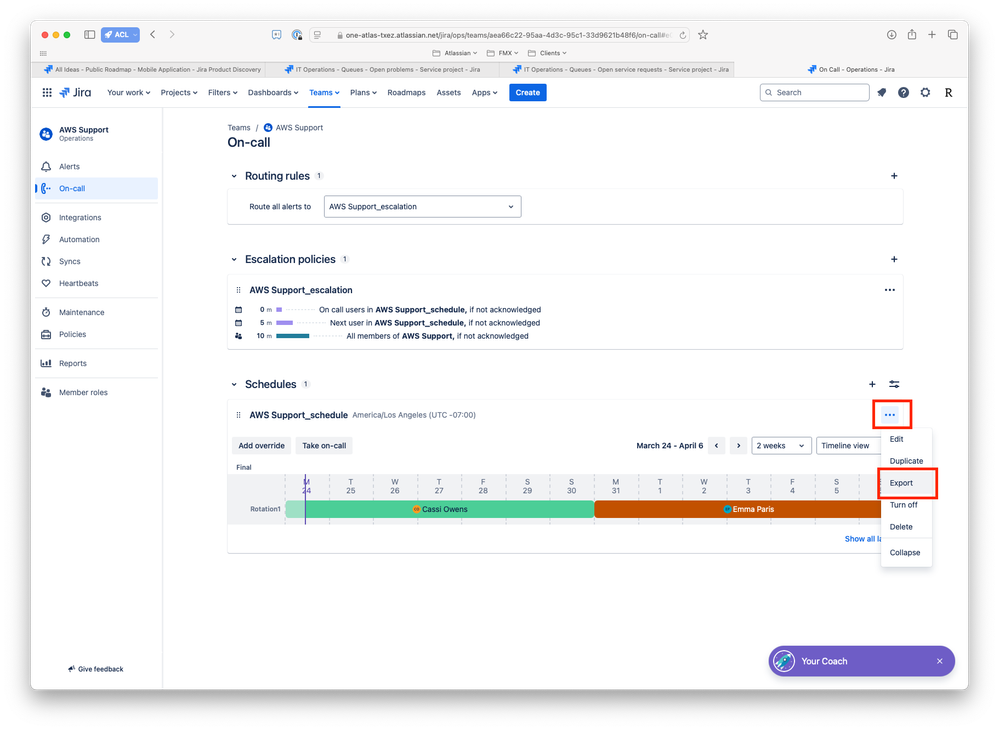Image resolution: width=999 pixels, height=730 pixels.
Task: Open the Projects menu
Action: pyautogui.click(x=179, y=92)
